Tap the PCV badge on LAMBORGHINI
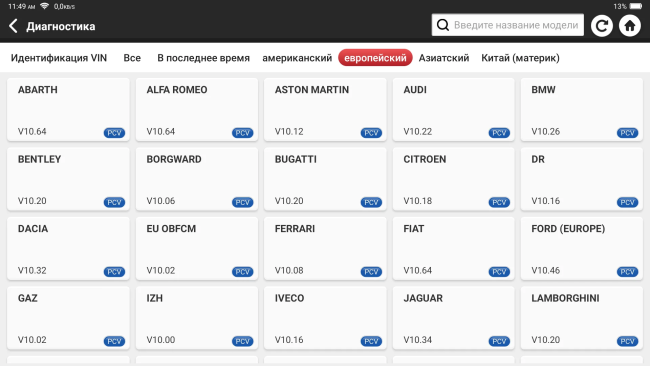The width and height of the screenshot is (650, 366). 628,341
